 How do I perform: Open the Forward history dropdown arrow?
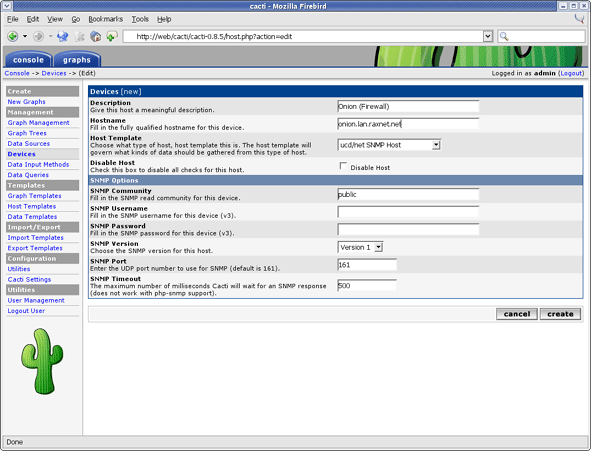coord(50,37)
